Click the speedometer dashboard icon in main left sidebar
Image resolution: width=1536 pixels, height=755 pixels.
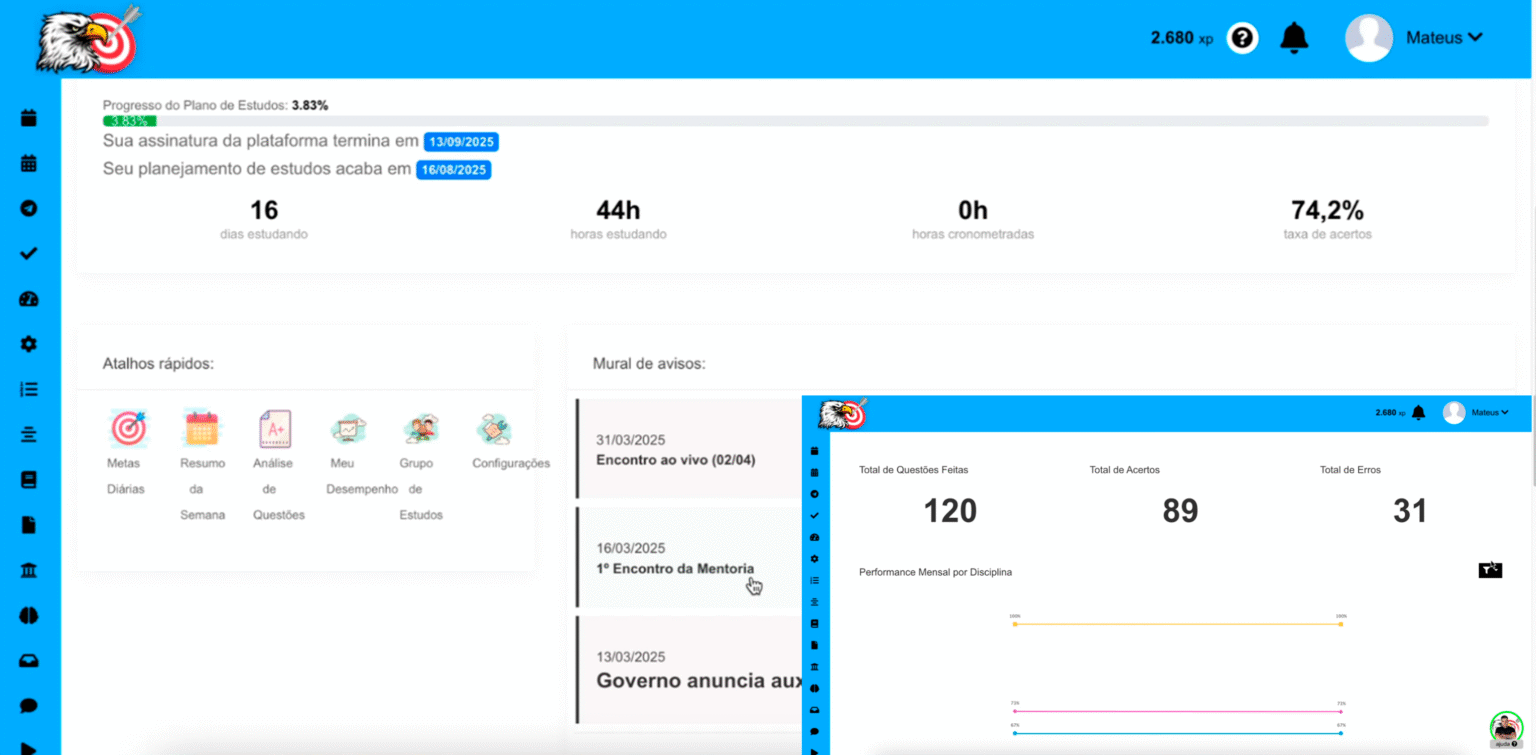coord(29,299)
